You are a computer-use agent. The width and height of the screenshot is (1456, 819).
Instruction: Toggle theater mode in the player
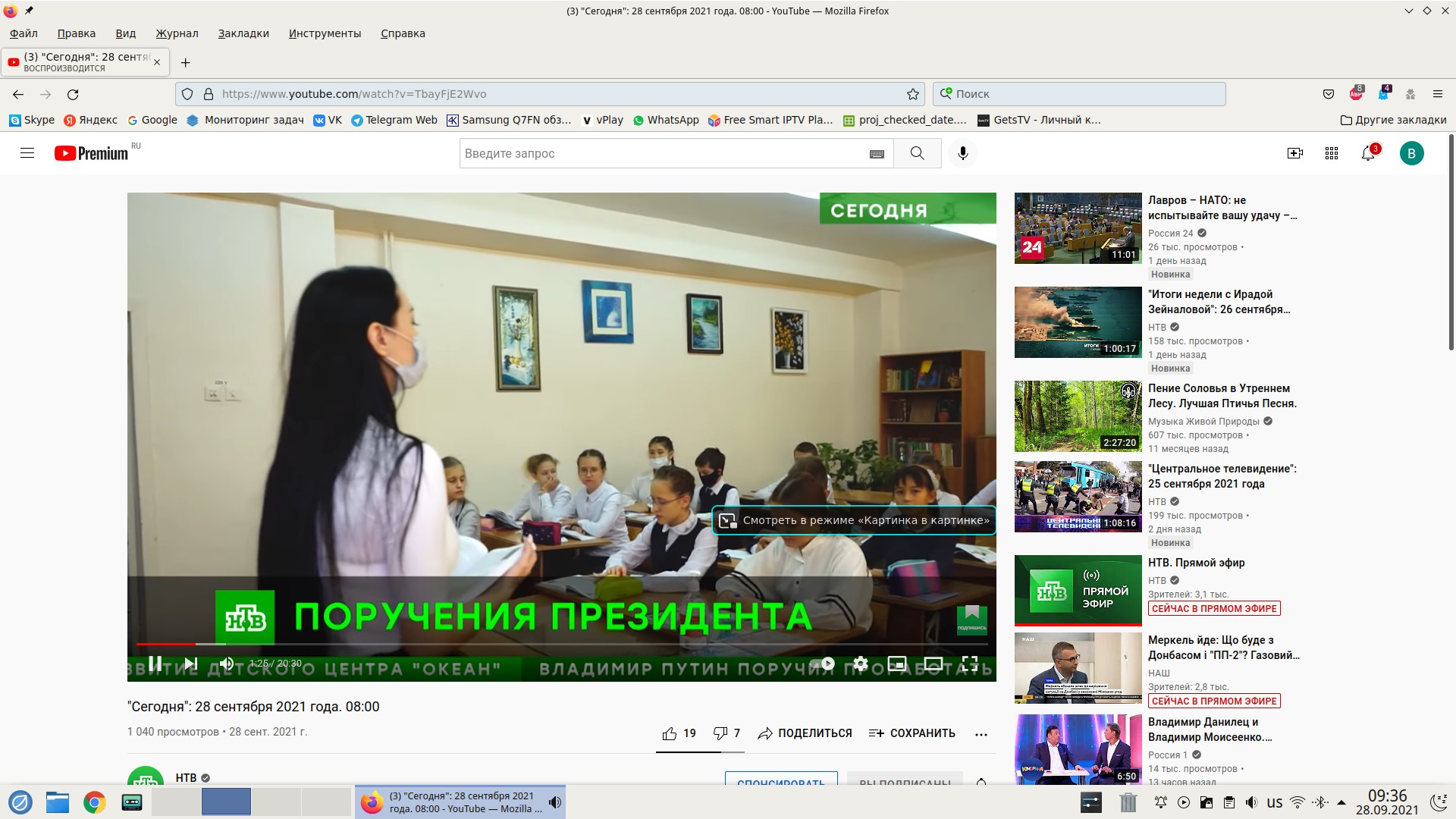pyautogui.click(x=933, y=664)
